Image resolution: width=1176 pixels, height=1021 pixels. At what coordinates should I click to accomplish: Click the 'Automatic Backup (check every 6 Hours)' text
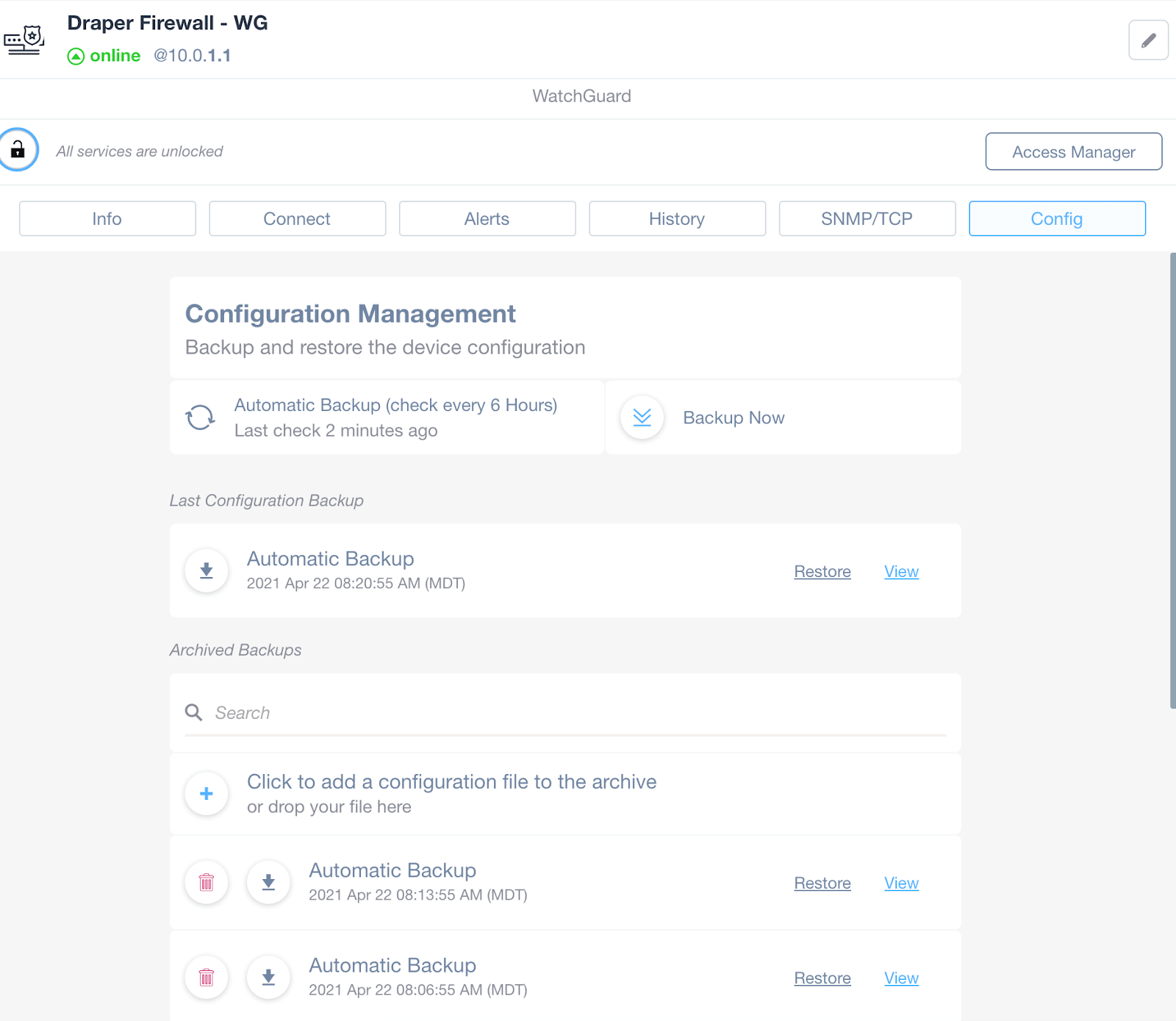tap(395, 405)
